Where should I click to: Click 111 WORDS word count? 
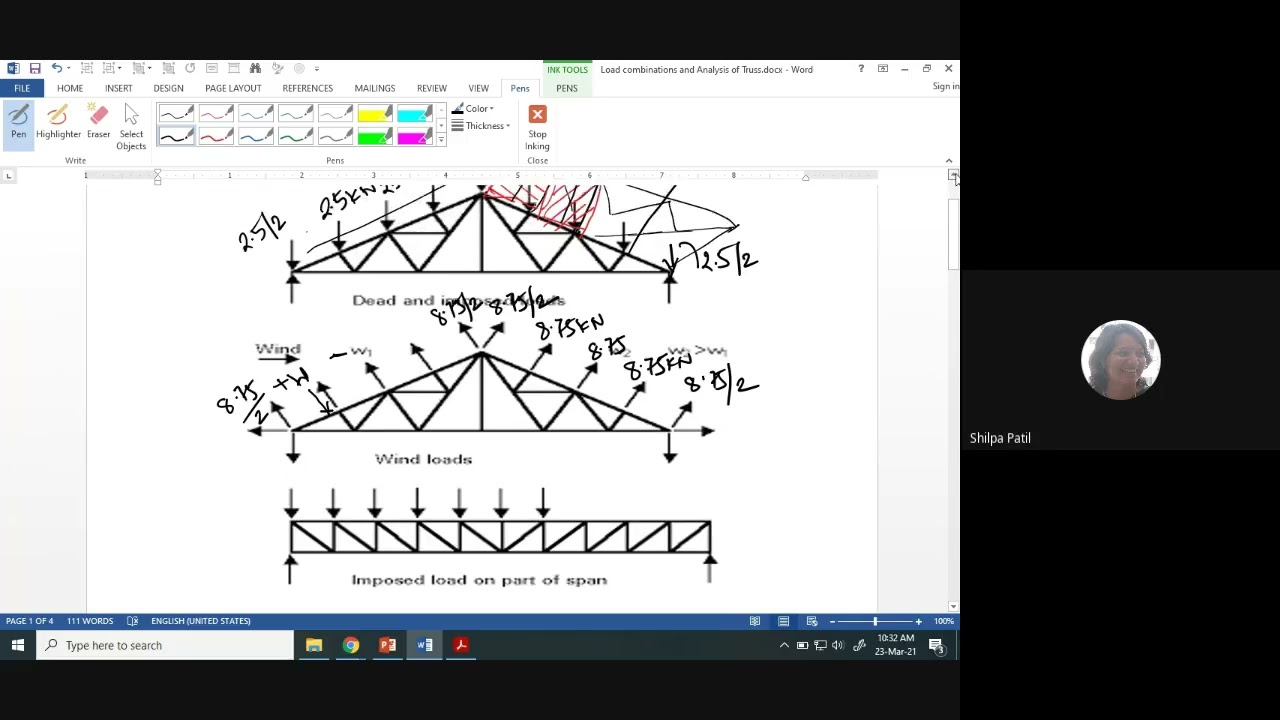90,621
